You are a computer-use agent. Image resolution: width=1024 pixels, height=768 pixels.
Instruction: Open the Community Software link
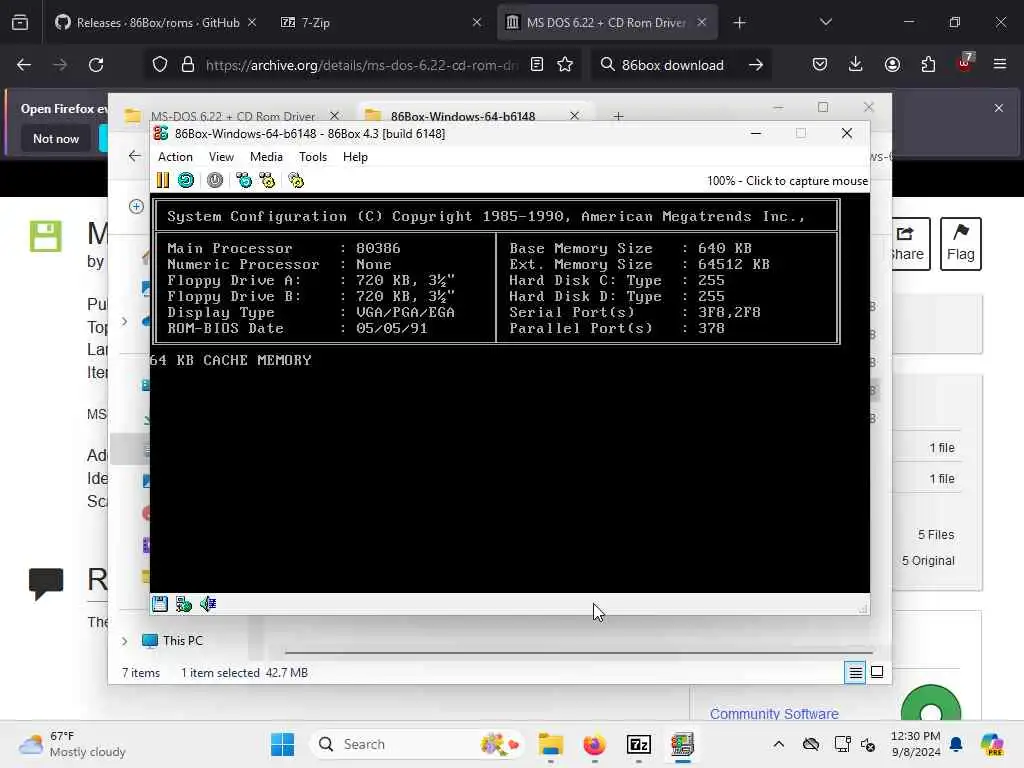[774, 714]
